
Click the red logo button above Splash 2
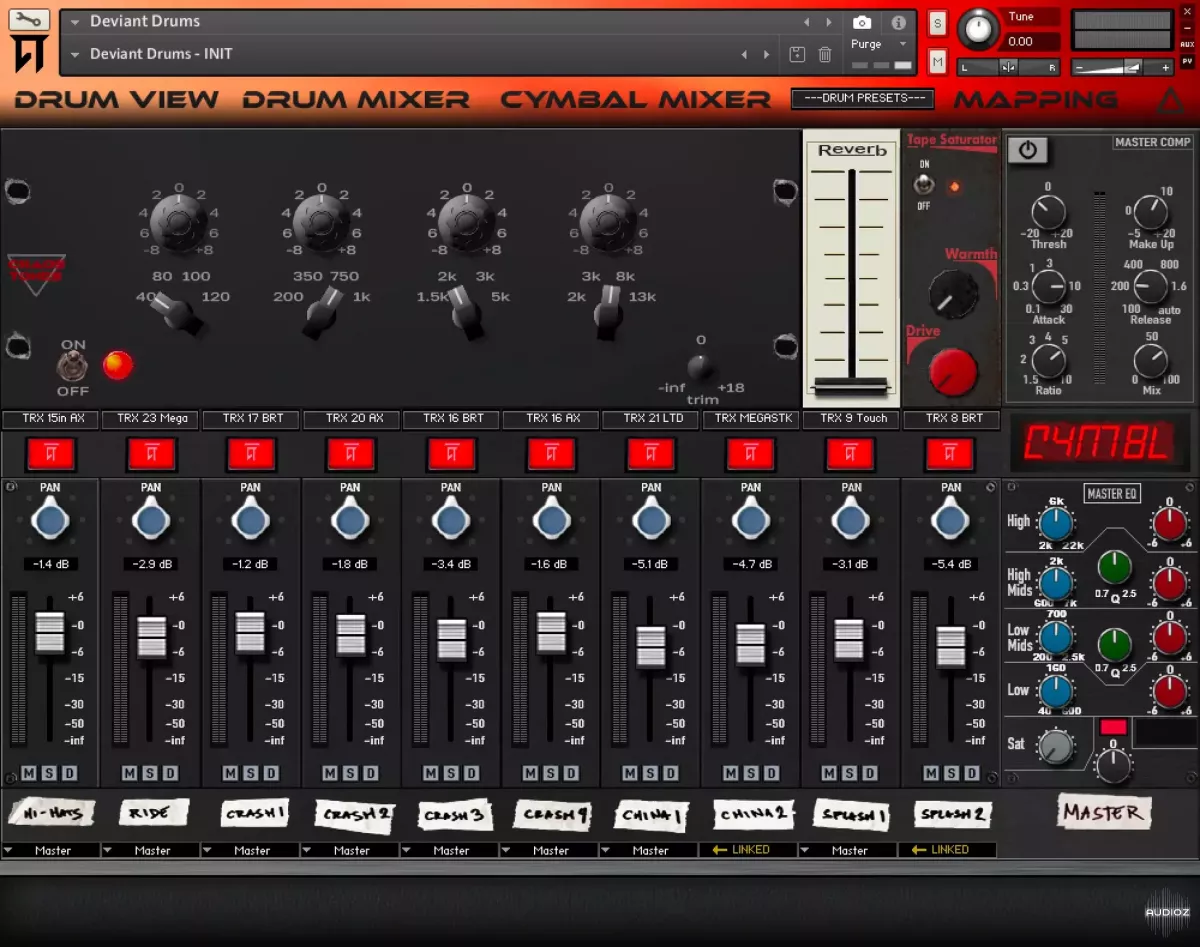pyautogui.click(x=950, y=454)
